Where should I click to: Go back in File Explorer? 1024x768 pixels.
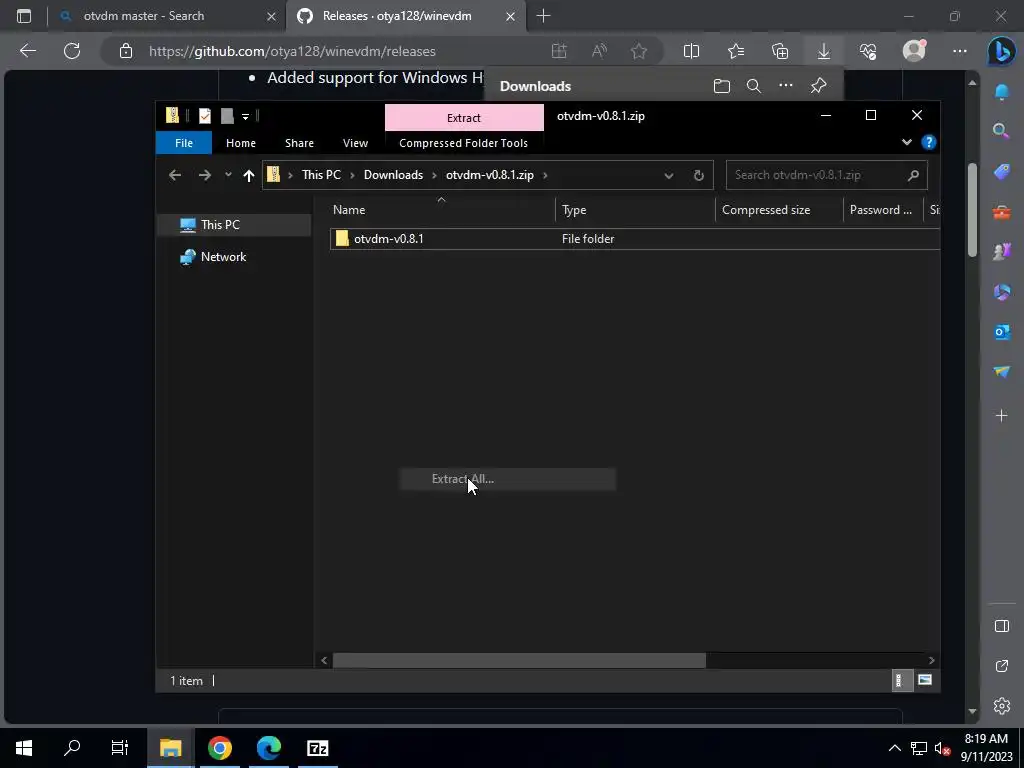(x=174, y=175)
